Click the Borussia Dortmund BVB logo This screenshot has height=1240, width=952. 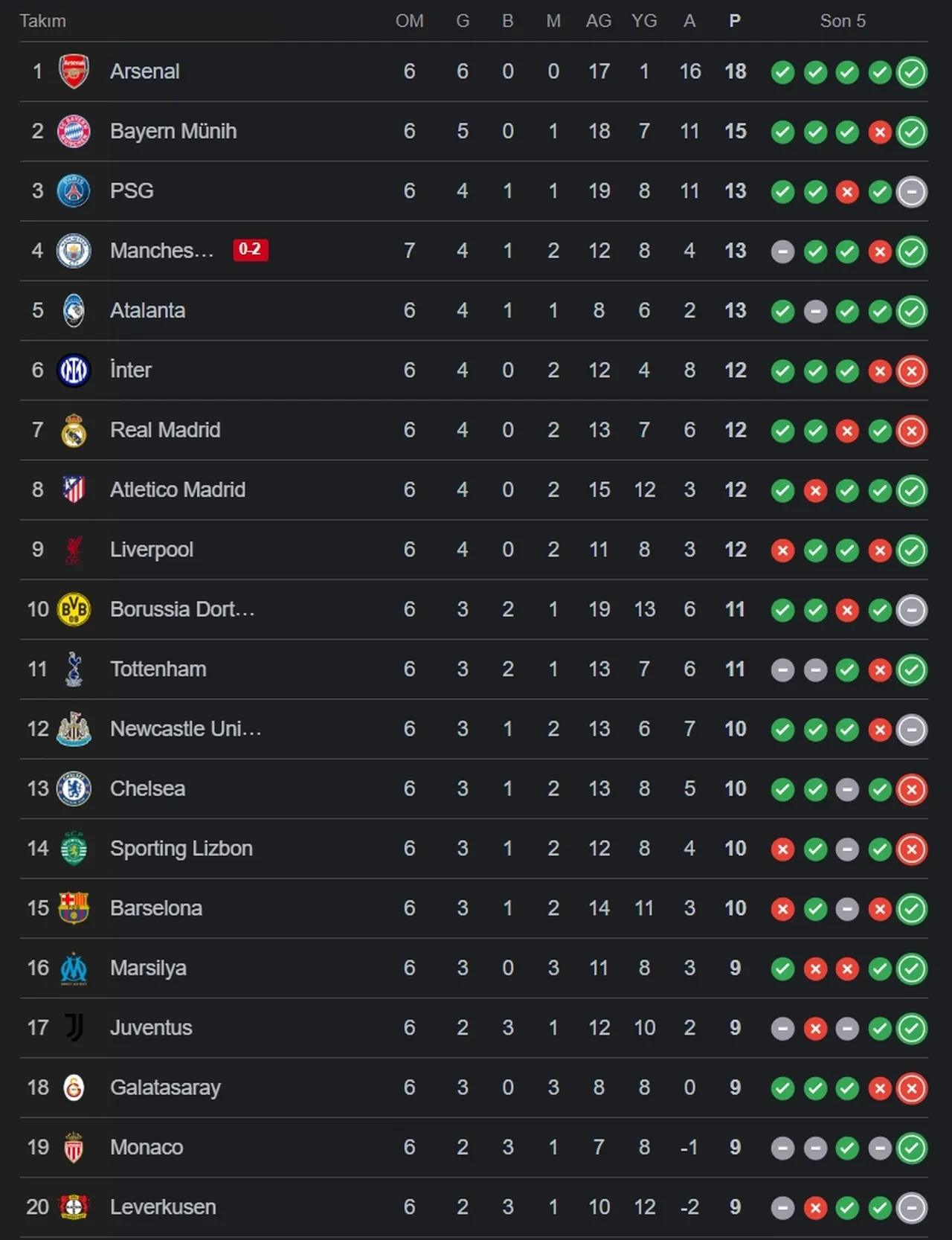click(x=74, y=610)
